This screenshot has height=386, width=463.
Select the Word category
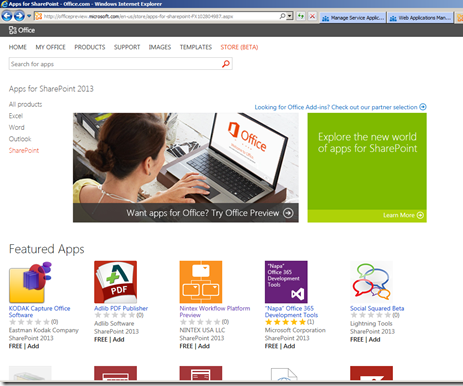pos(16,128)
